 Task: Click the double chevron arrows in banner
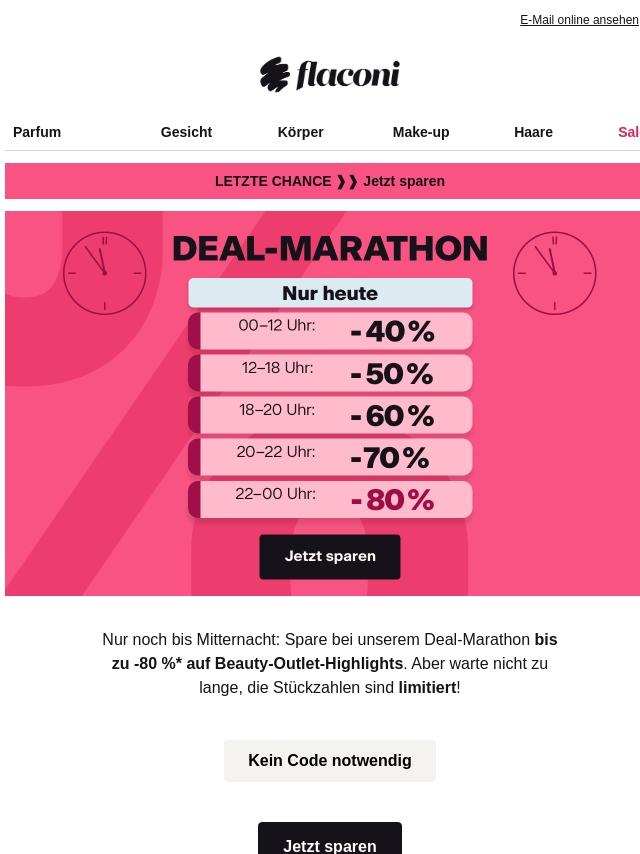pos(347,181)
